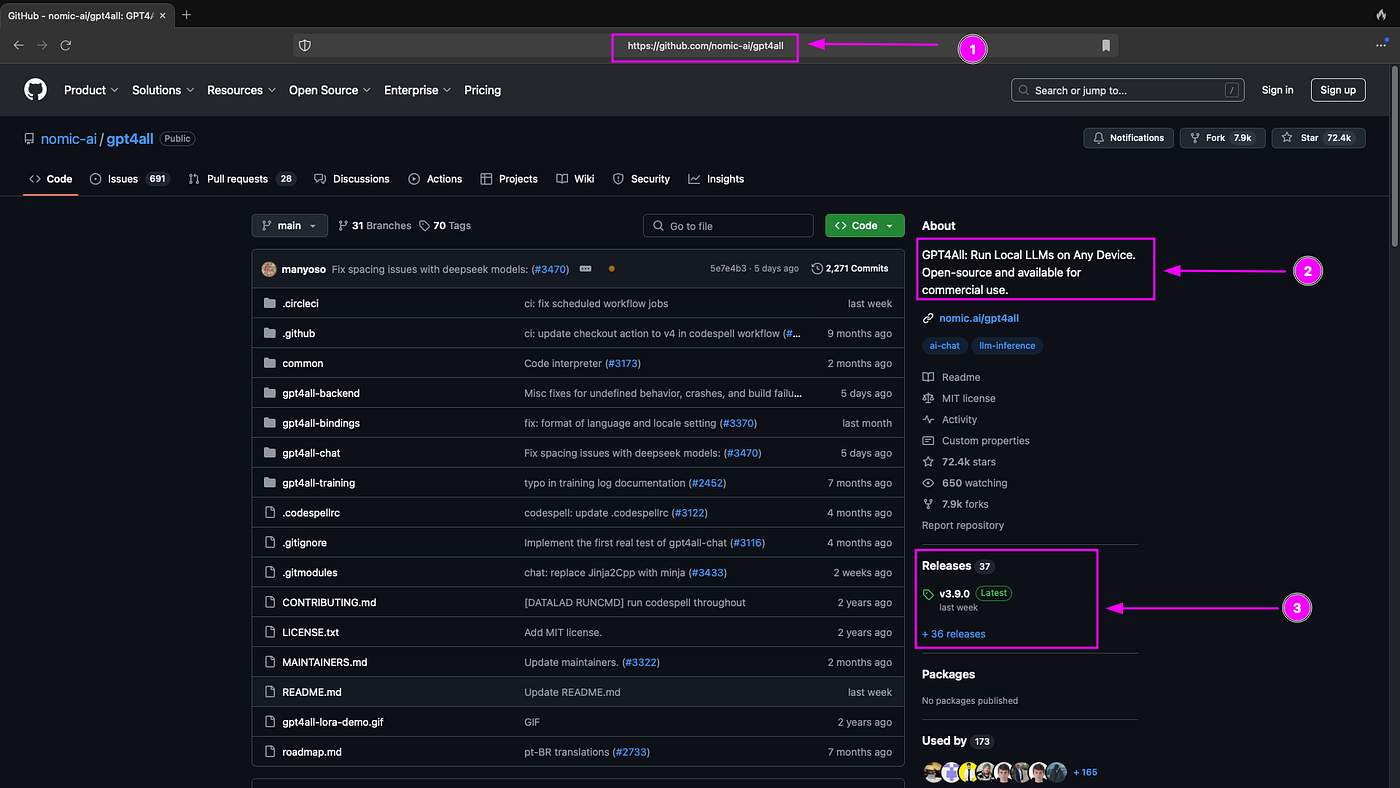Viewport: 1400px width, 788px height.
Task: Open the + 36 releases link
Action: pyautogui.click(x=954, y=634)
